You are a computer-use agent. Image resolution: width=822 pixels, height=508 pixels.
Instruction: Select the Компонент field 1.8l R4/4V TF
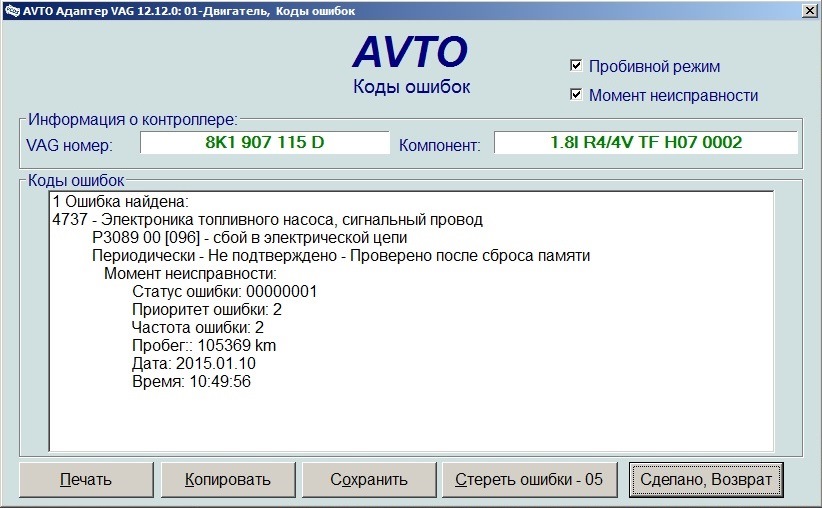pyautogui.click(x=646, y=142)
